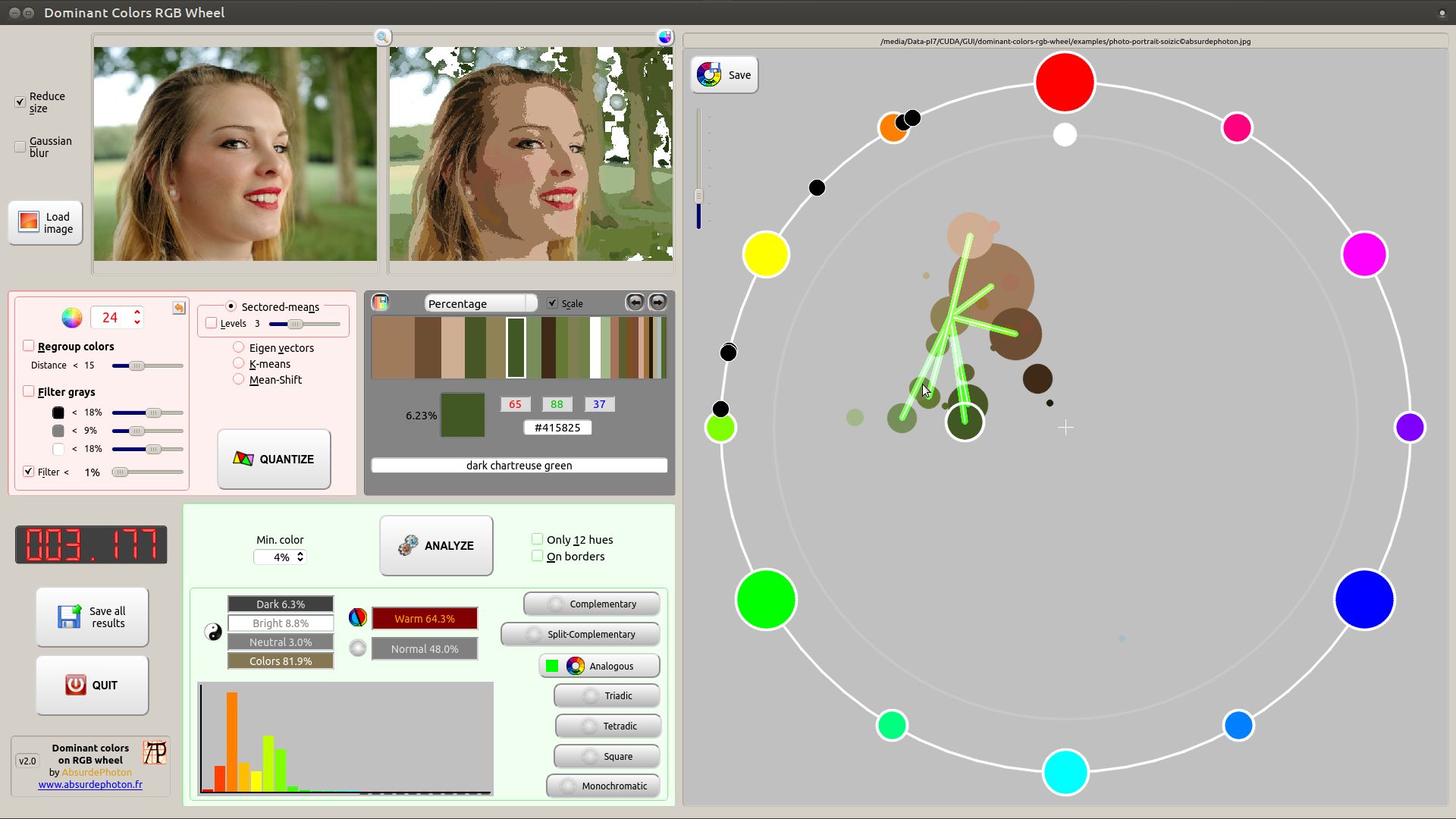1456x819 pixels.
Task: Go to next palette color with right arrow
Action: (x=657, y=303)
